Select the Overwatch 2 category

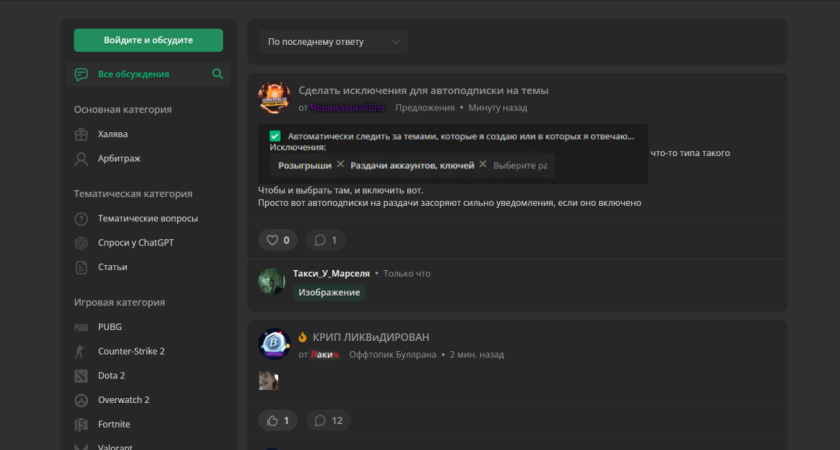point(124,400)
